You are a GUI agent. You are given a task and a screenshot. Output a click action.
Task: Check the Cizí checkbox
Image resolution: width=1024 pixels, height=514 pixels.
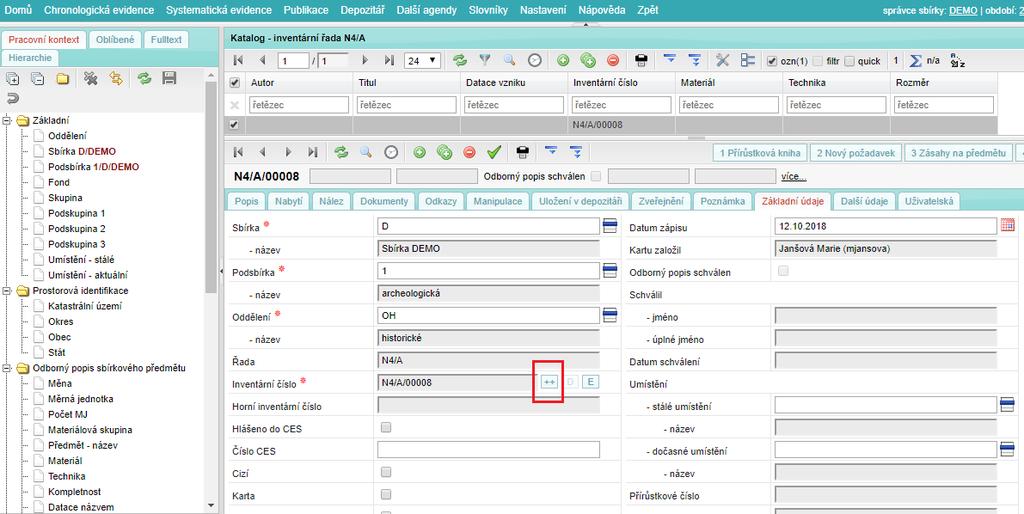386,472
